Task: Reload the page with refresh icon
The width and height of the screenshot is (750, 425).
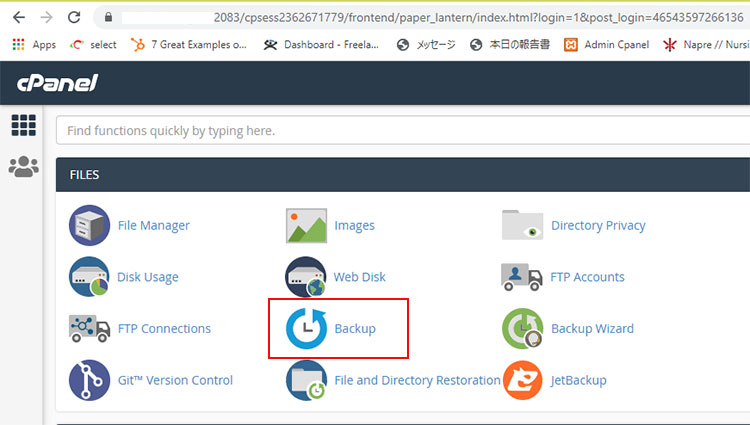Action: click(x=74, y=18)
